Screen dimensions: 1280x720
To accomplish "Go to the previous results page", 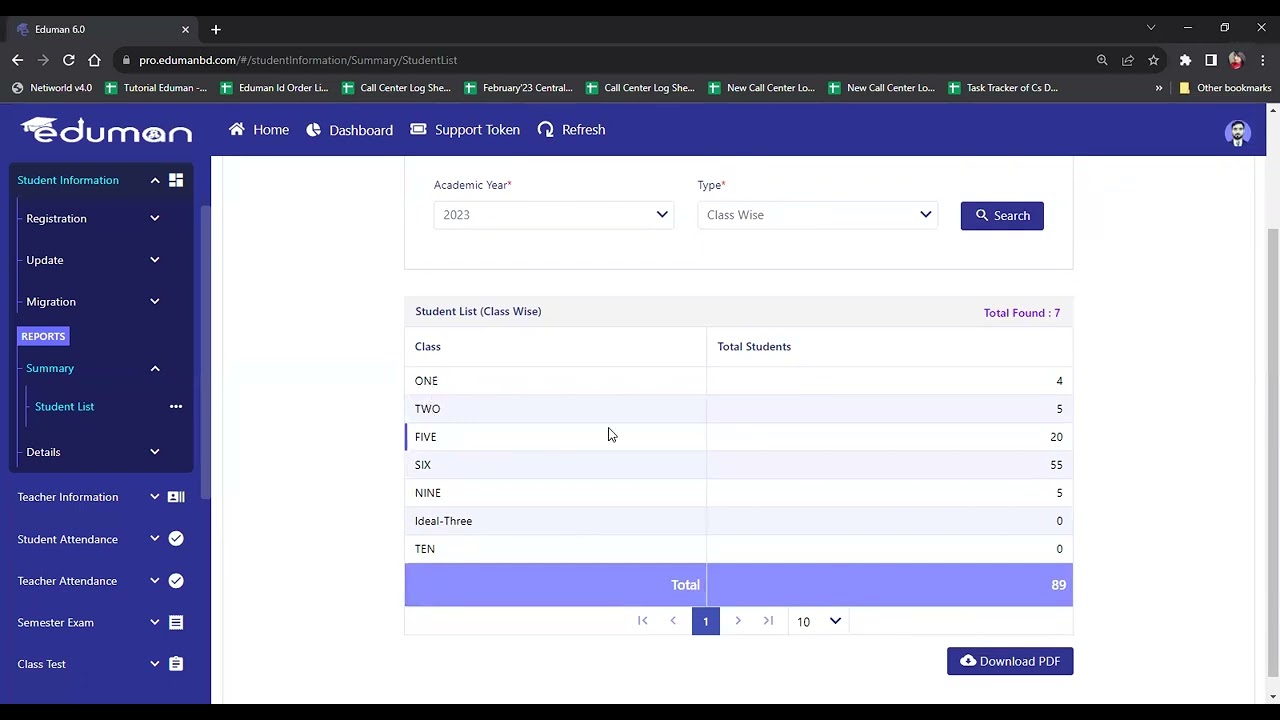I will 673,621.
